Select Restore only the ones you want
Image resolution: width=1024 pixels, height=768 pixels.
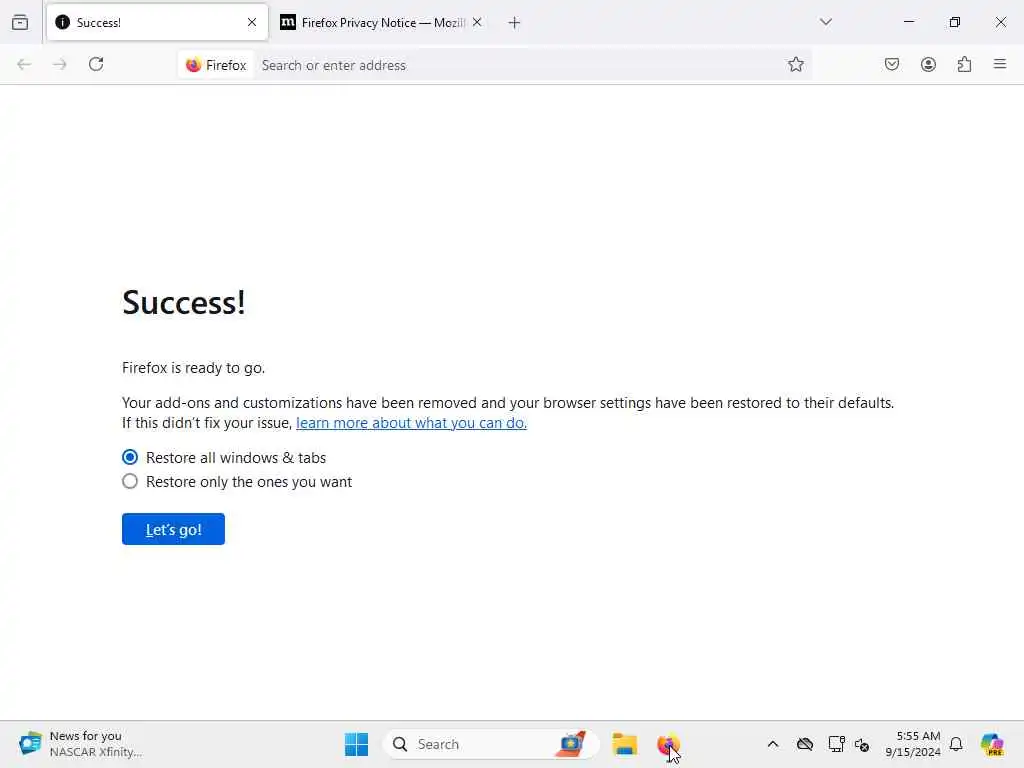130,481
